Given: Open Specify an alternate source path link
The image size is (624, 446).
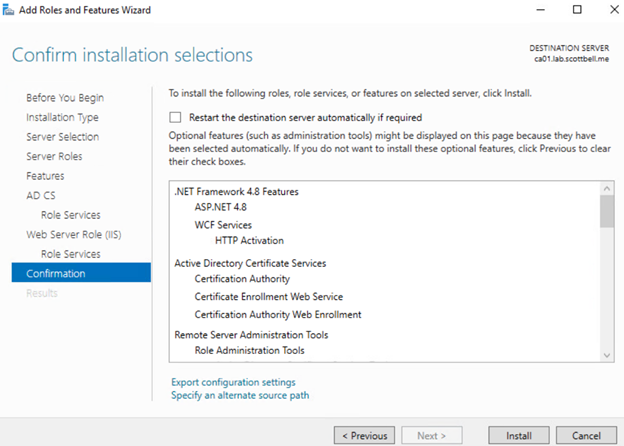Looking at the screenshot, I should [x=240, y=395].
